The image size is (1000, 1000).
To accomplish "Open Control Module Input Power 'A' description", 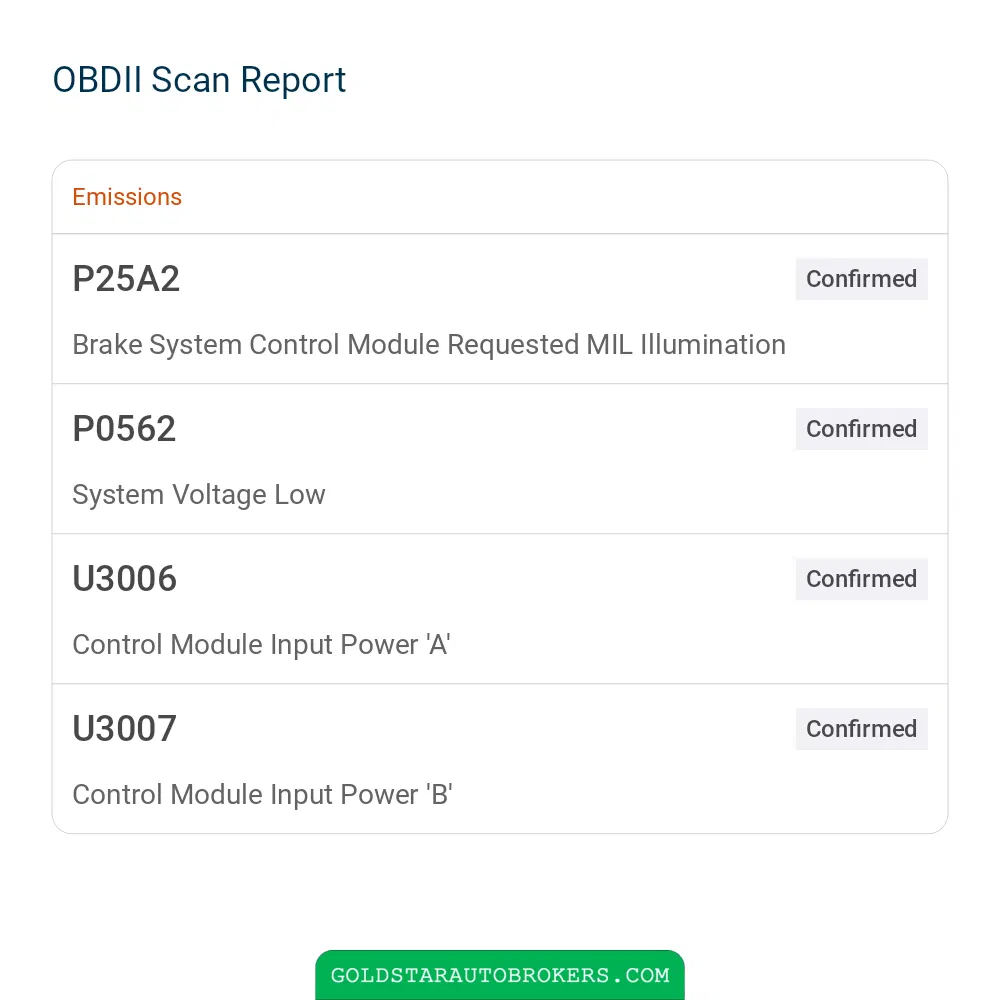I will (x=261, y=644).
